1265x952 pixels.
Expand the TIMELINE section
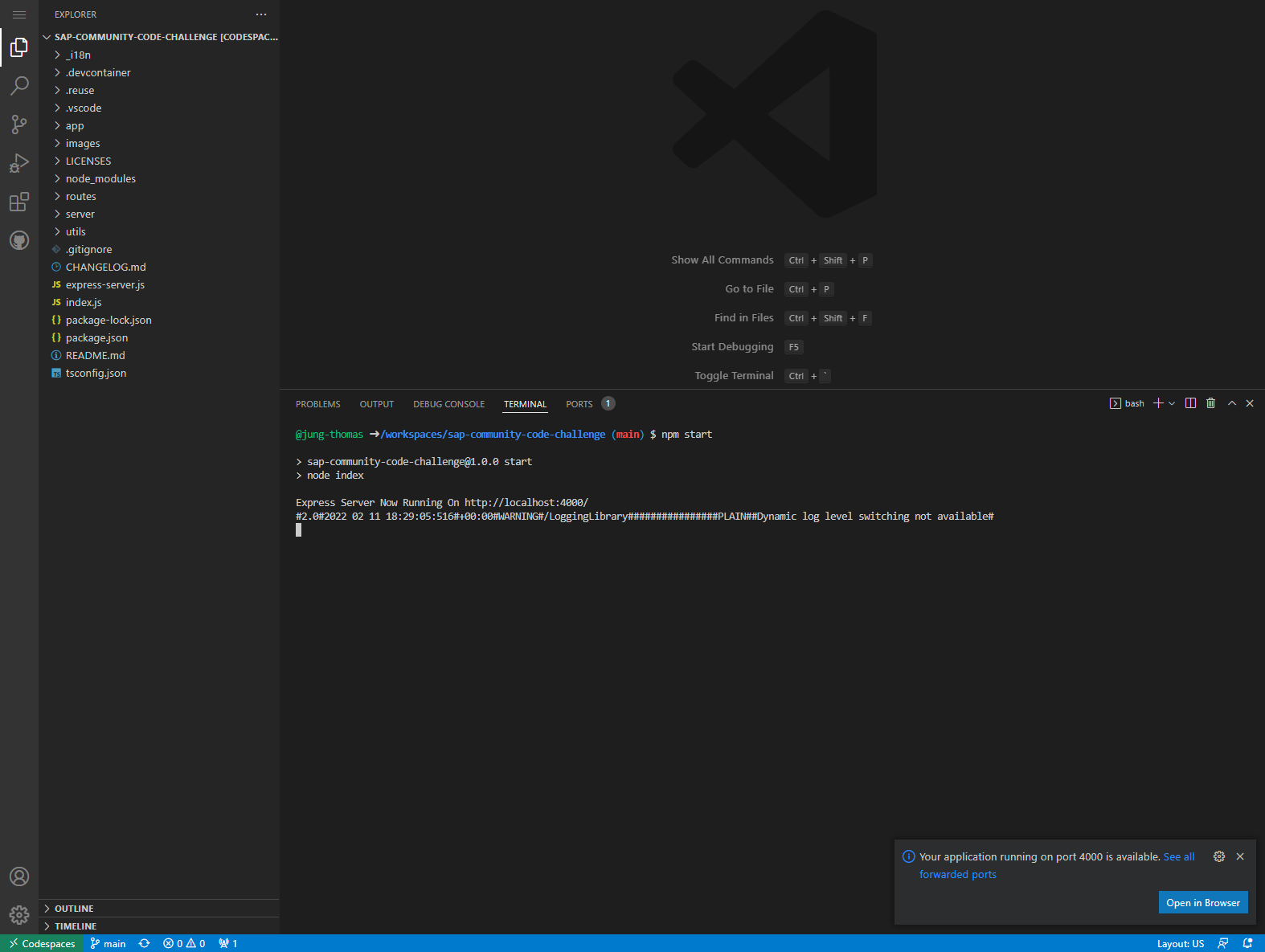(159, 926)
